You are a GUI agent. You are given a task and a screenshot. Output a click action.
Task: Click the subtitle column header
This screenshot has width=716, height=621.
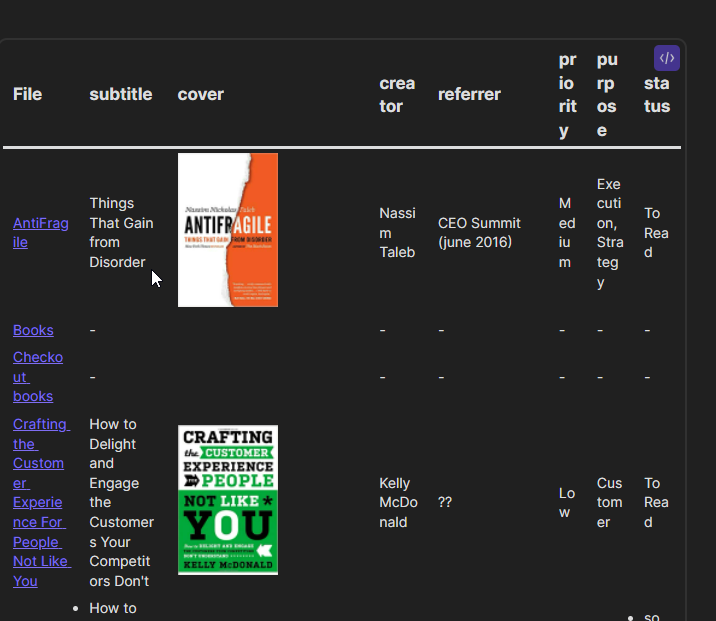121,95
